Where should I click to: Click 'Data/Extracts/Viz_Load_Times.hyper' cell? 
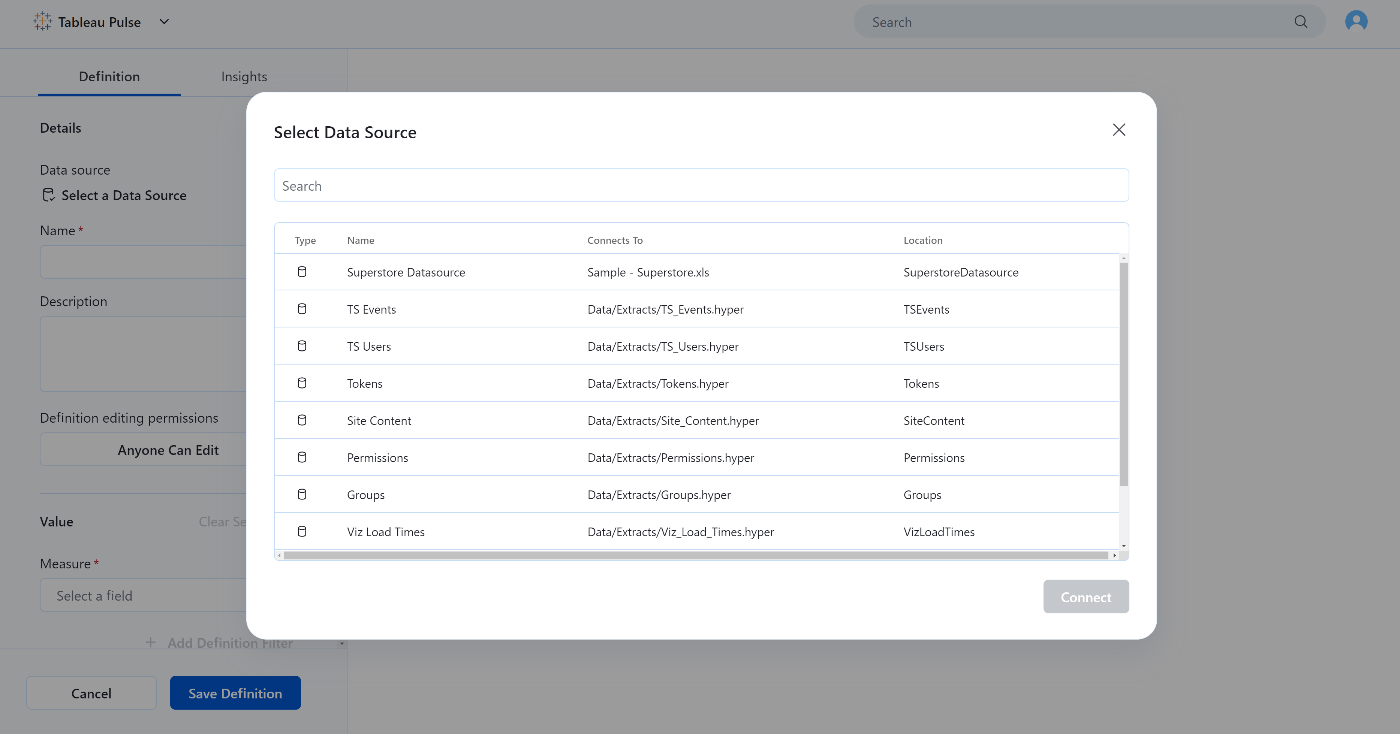coord(681,531)
